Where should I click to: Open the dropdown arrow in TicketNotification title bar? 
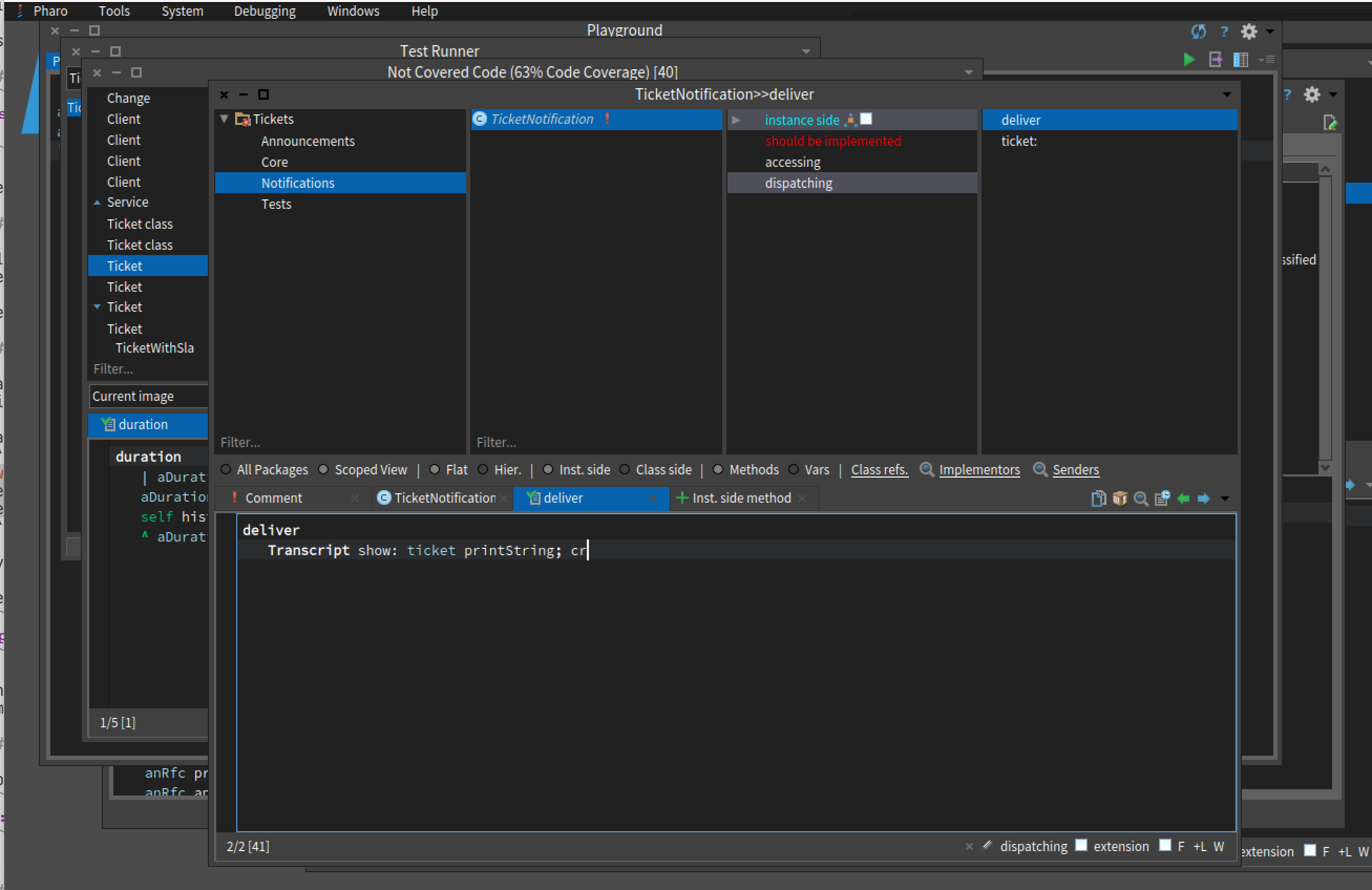[x=1227, y=94]
